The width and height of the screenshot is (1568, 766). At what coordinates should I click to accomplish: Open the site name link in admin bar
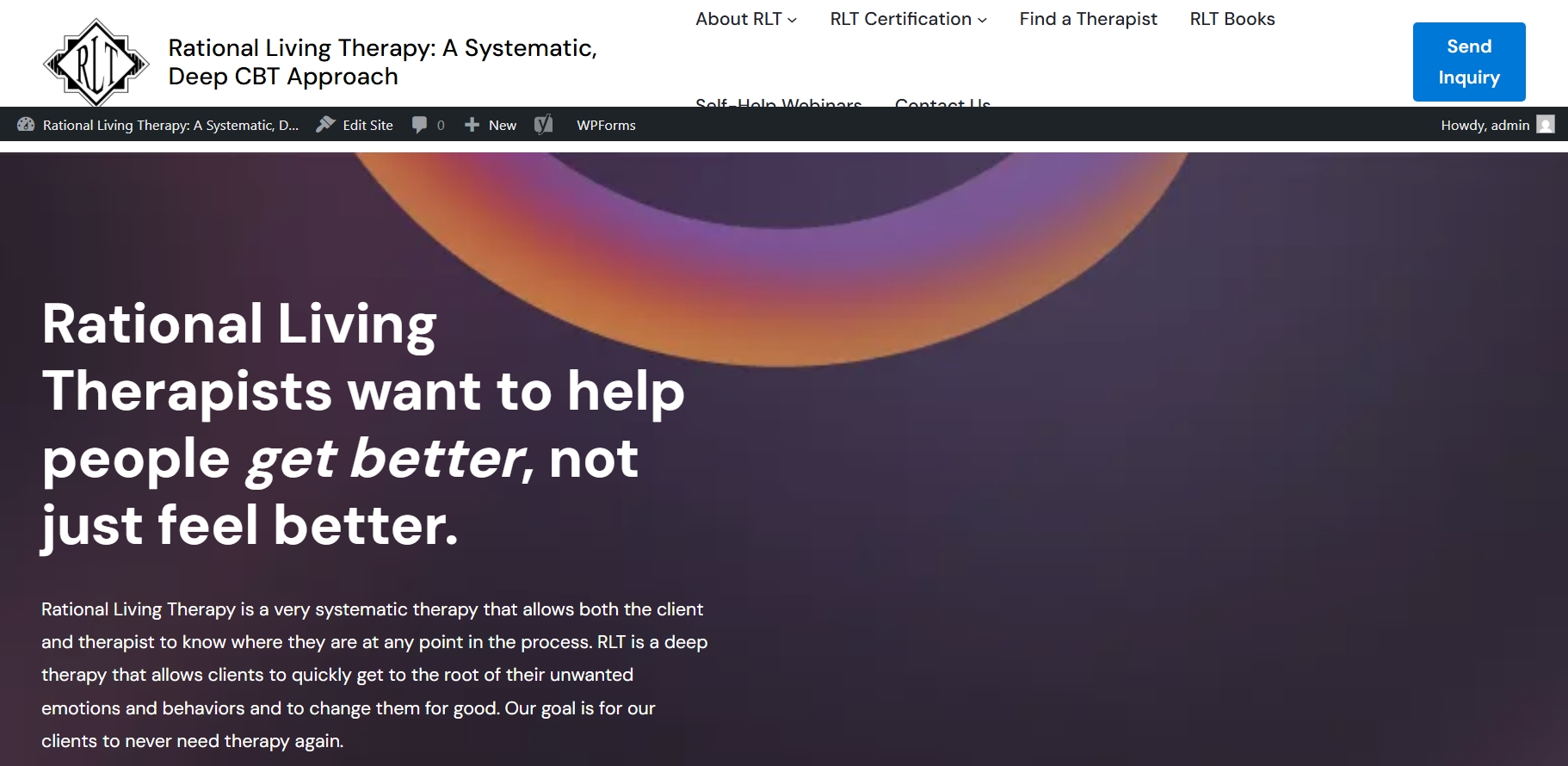point(170,125)
